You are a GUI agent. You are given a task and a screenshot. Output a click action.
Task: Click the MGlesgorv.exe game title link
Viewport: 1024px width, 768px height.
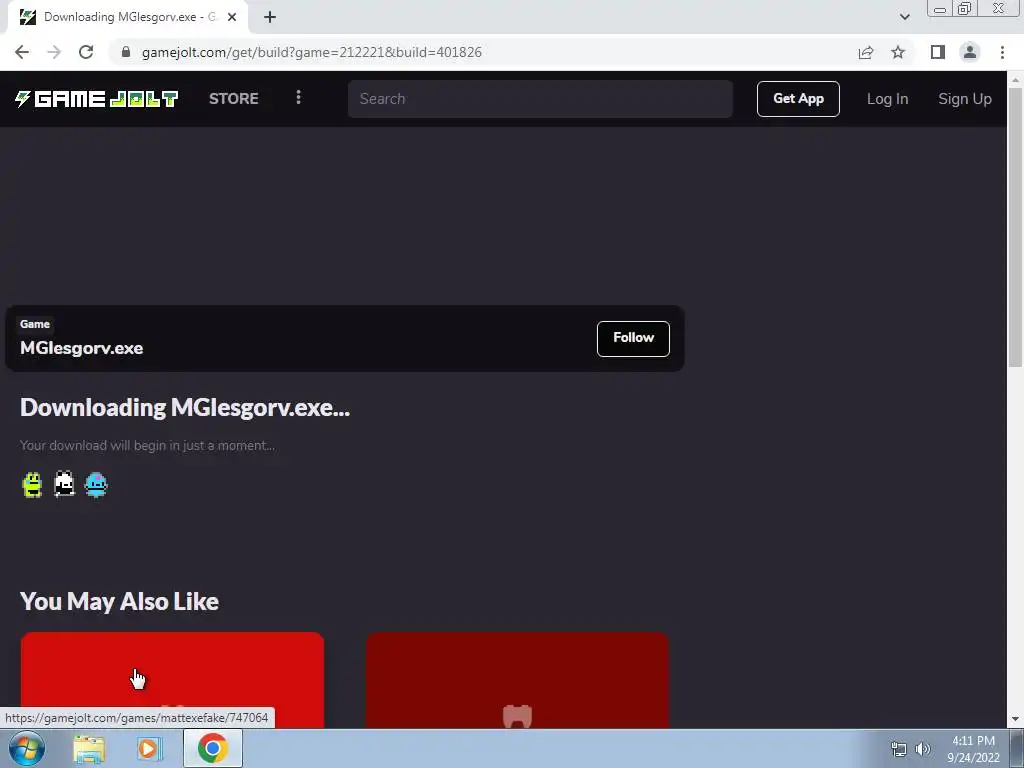pos(82,348)
